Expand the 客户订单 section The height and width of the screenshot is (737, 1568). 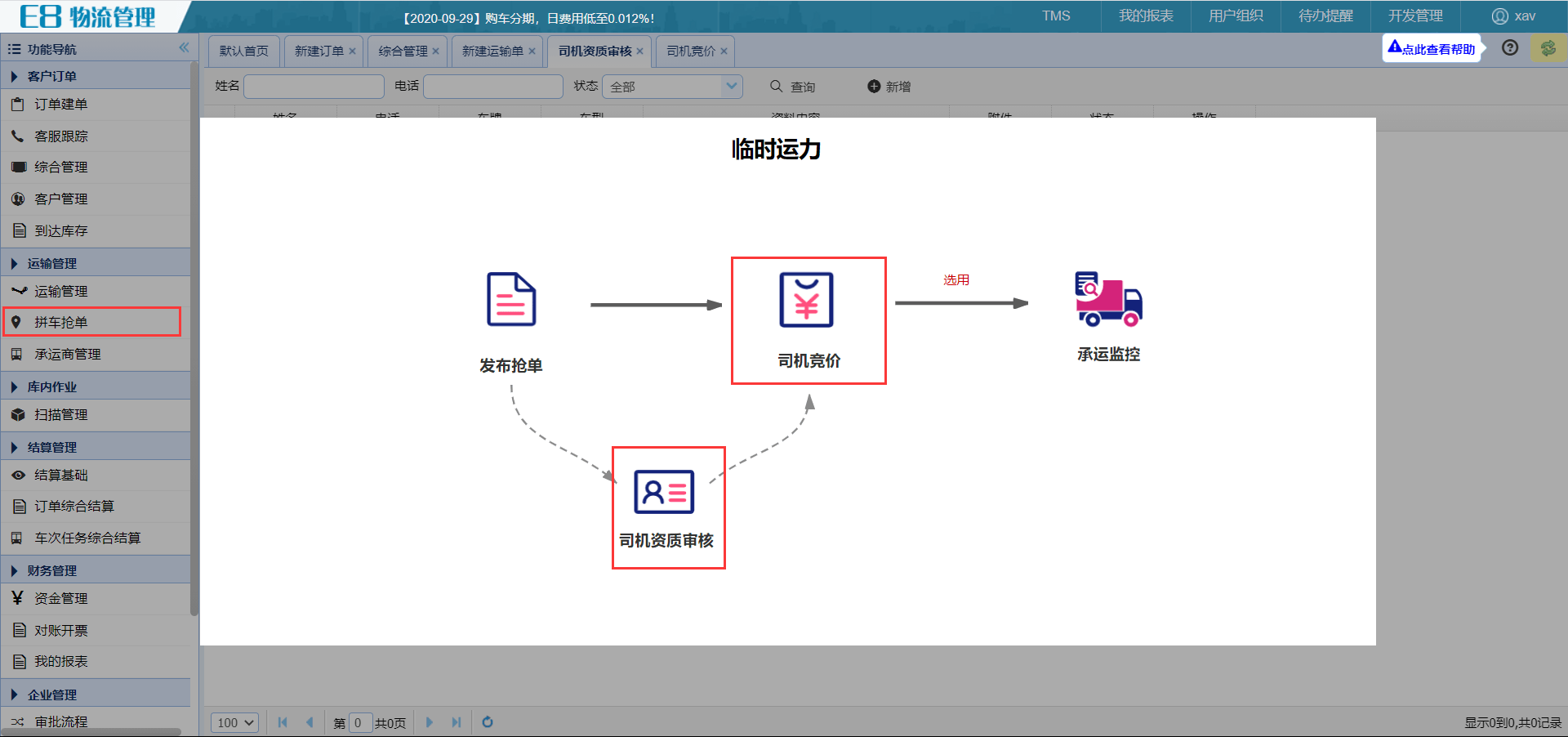tap(96, 76)
